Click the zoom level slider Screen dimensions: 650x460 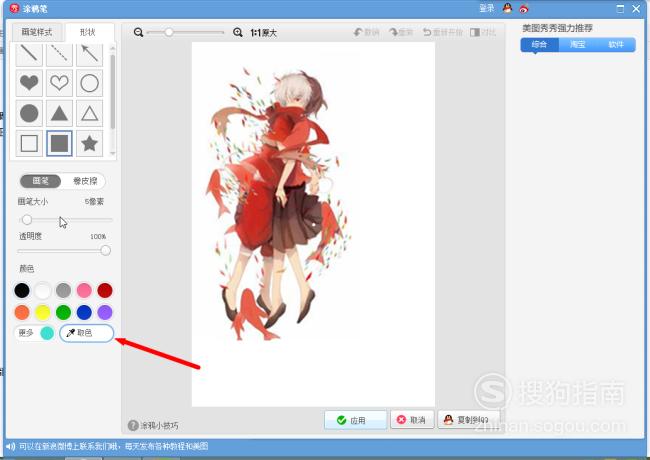[x=185, y=32]
